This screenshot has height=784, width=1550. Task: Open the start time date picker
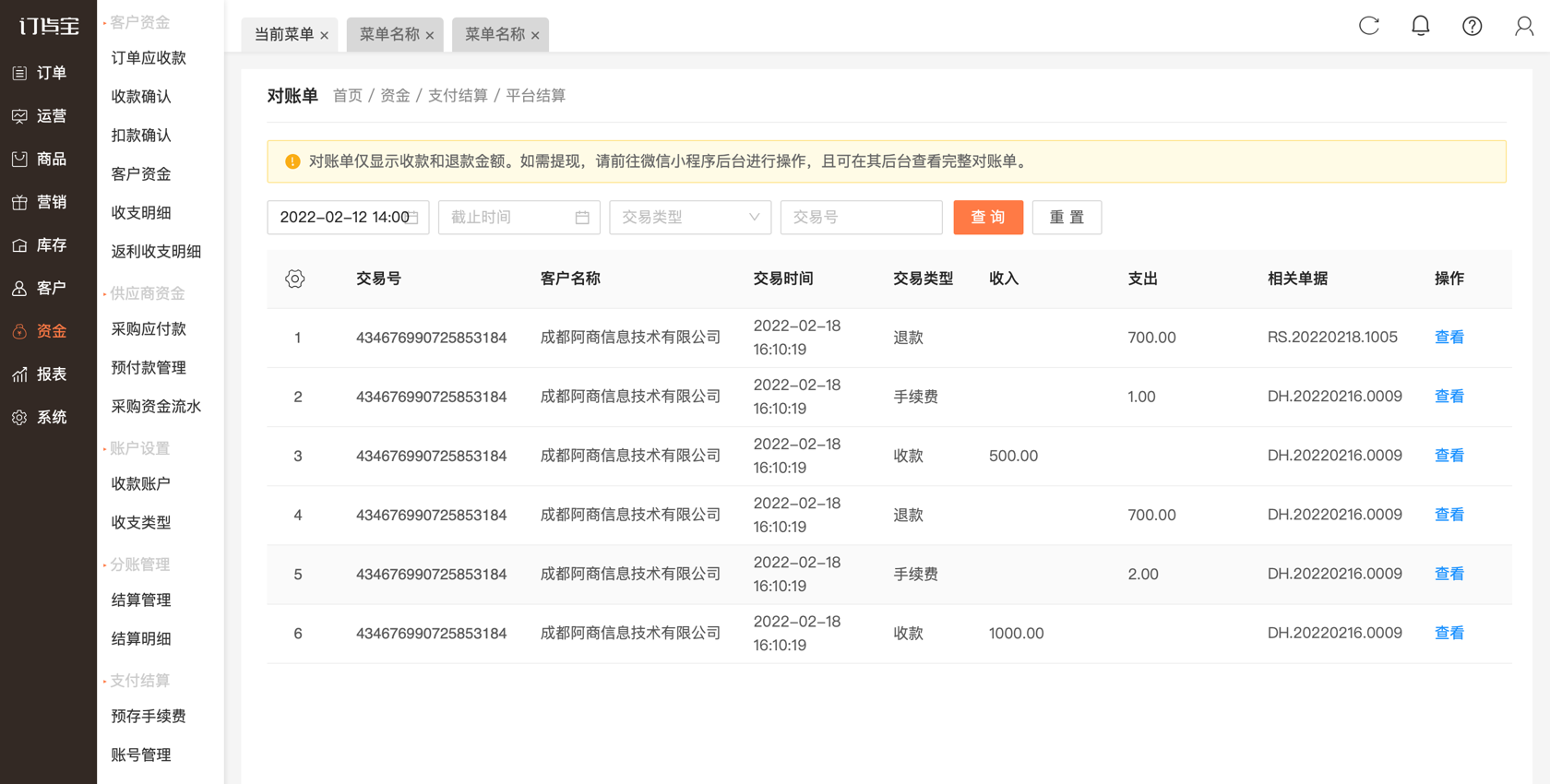pos(348,218)
